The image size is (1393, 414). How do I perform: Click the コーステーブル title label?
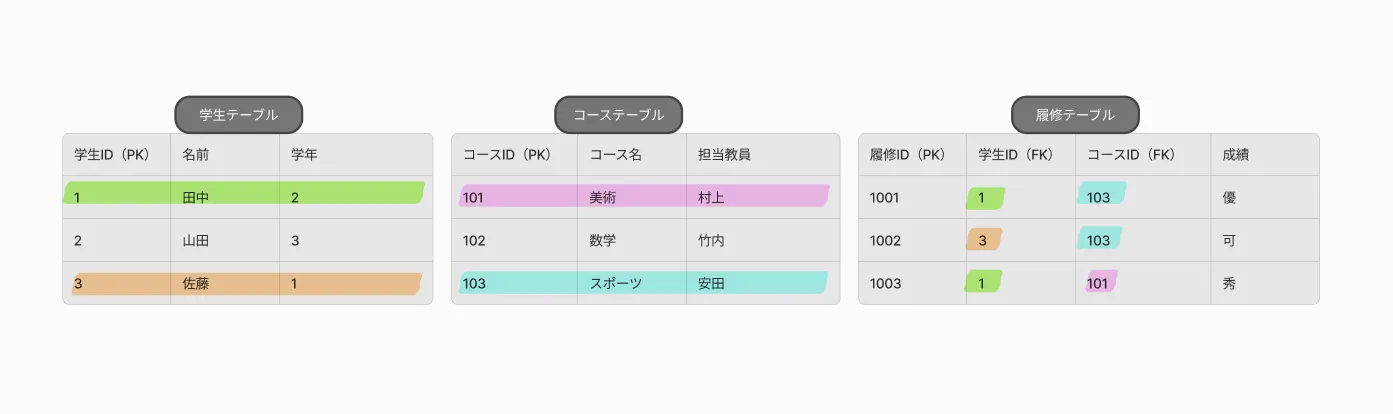pyautogui.click(x=618, y=115)
